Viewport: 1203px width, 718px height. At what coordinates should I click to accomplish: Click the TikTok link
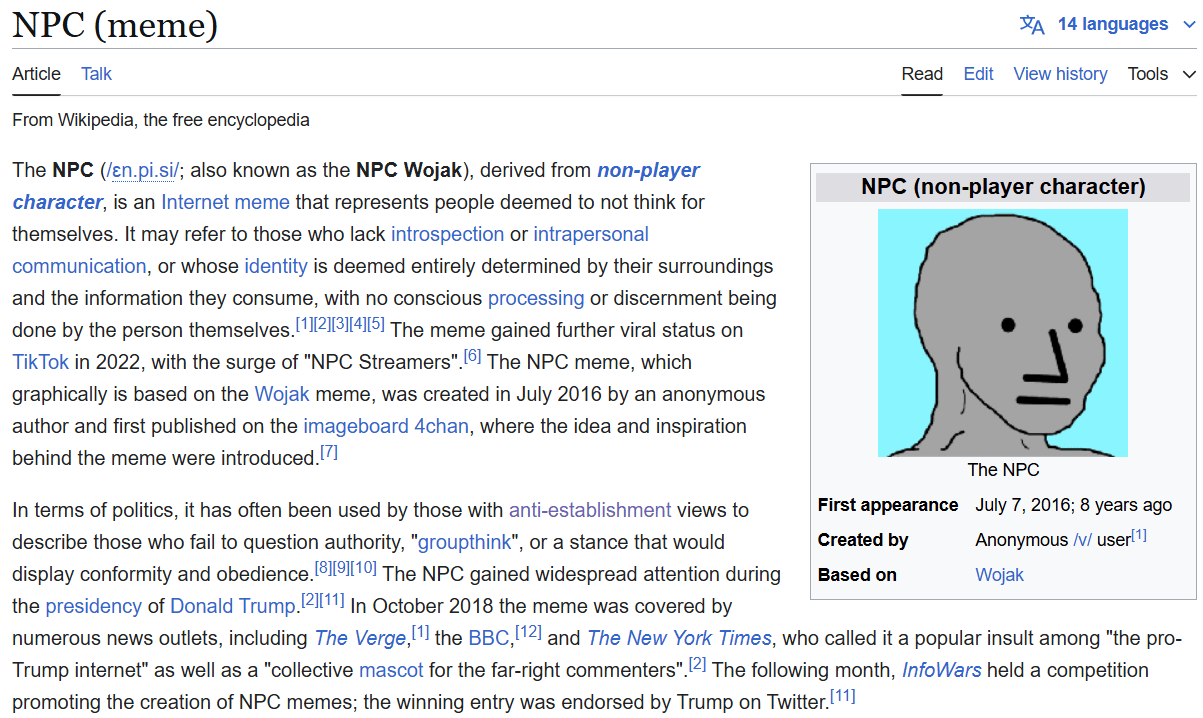point(40,362)
